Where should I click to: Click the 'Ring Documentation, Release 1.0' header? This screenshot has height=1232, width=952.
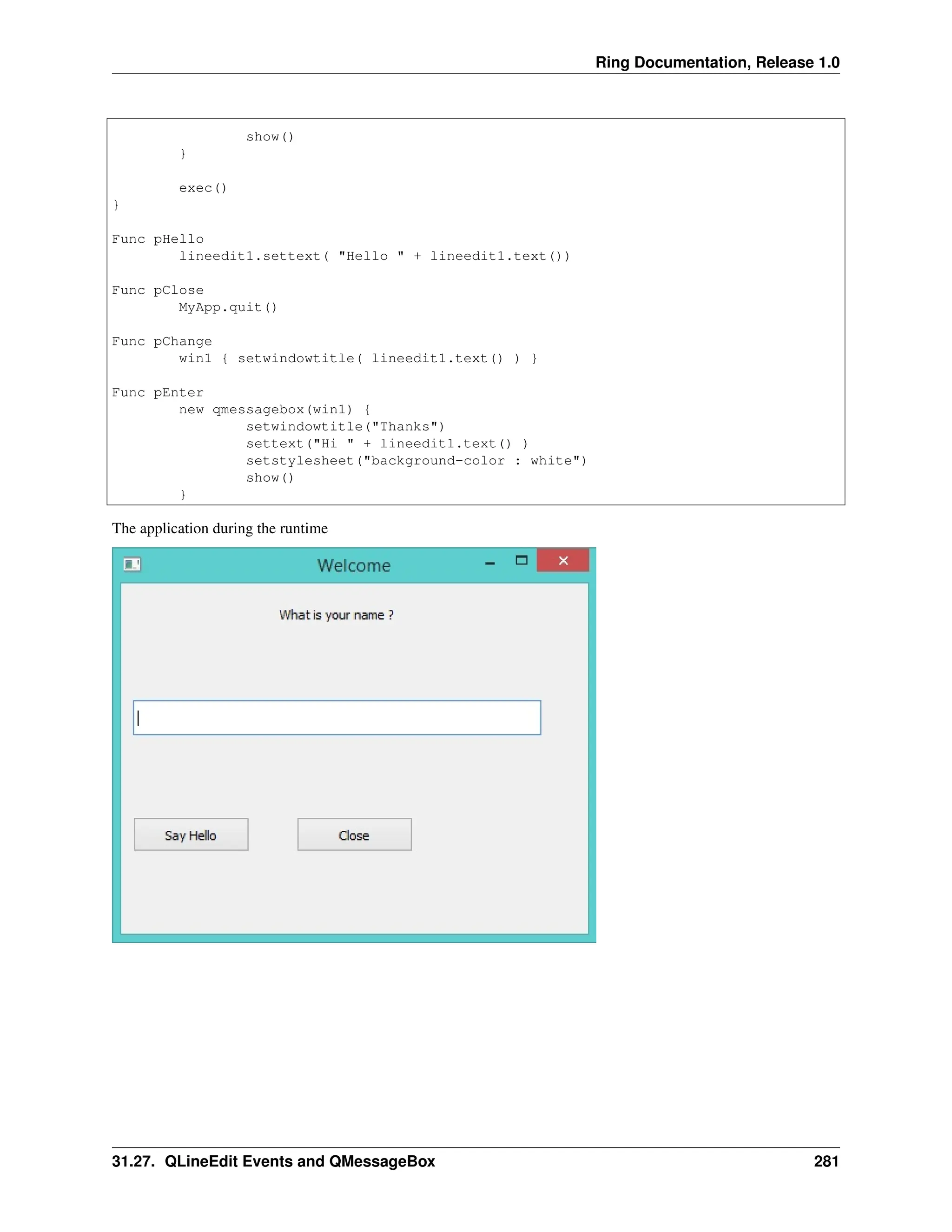717,62
